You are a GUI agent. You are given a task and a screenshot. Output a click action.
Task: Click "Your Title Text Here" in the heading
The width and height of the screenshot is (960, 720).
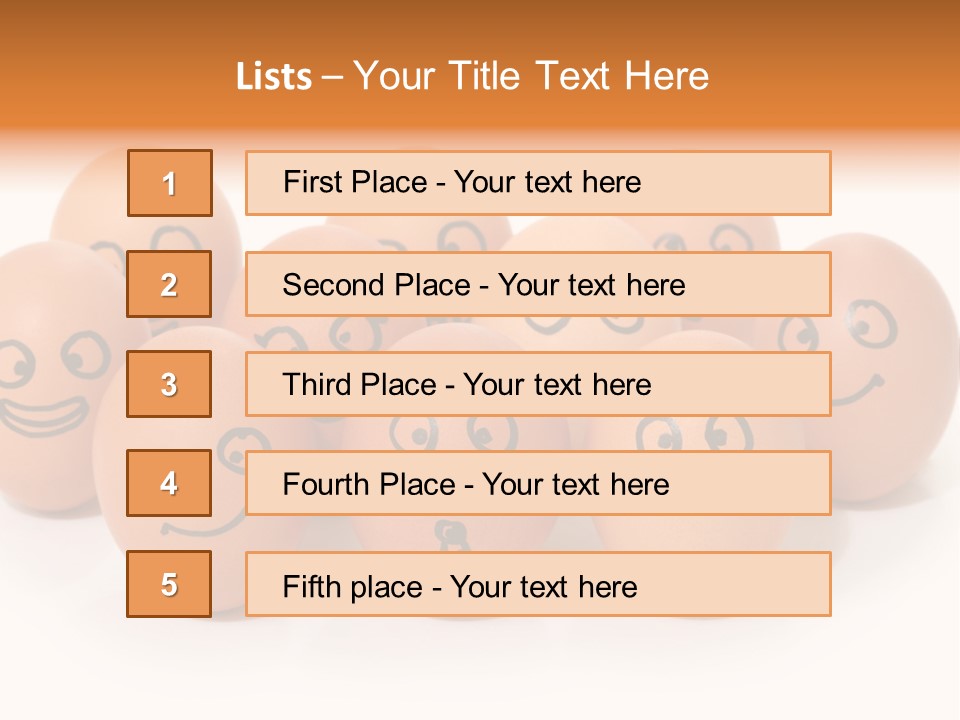pyautogui.click(x=531, y=77)
